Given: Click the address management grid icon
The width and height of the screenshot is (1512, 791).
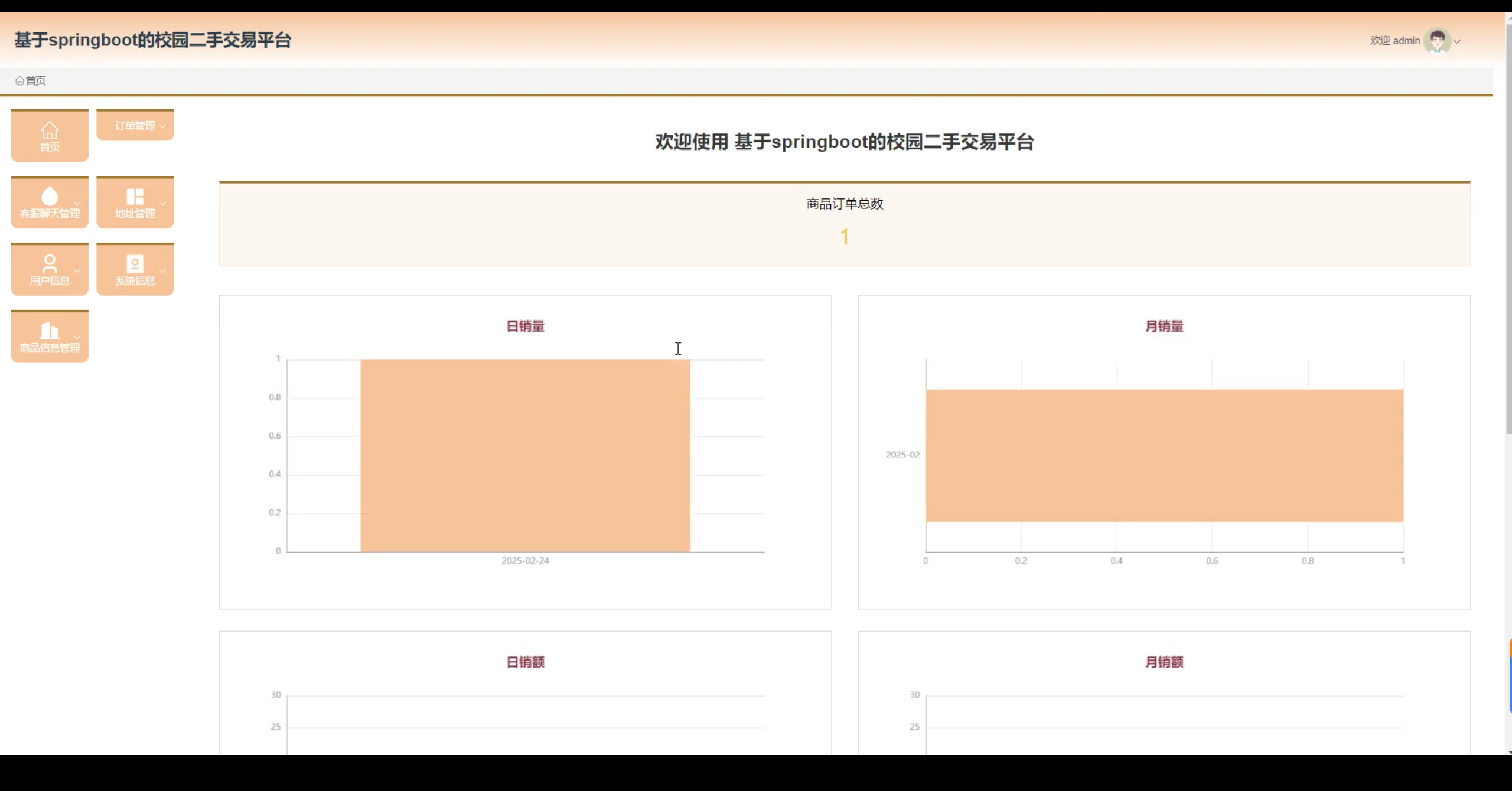Looking at the screenshot, I should click(x=135, y=197).
